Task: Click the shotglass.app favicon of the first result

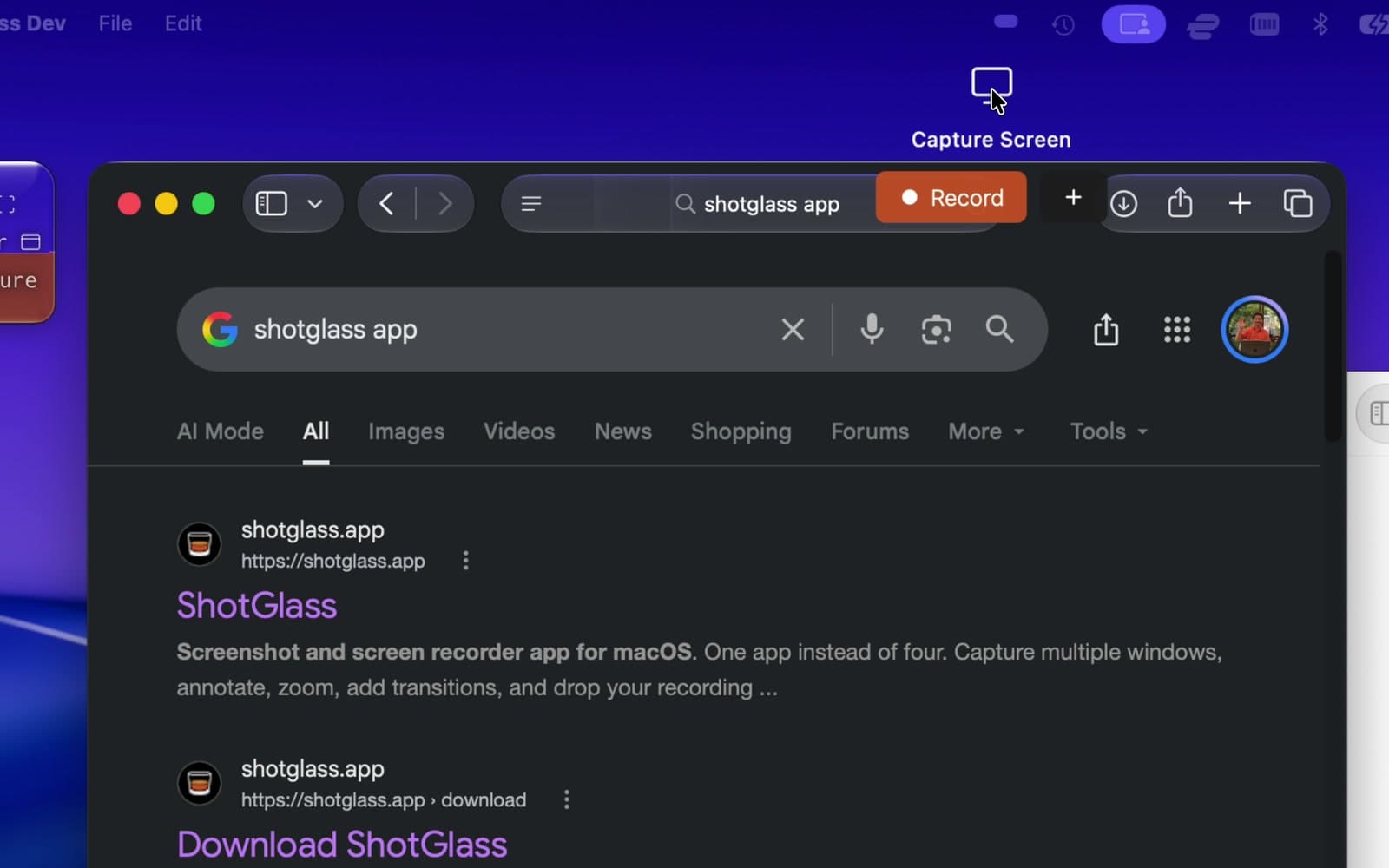Action: pos(200,544)
